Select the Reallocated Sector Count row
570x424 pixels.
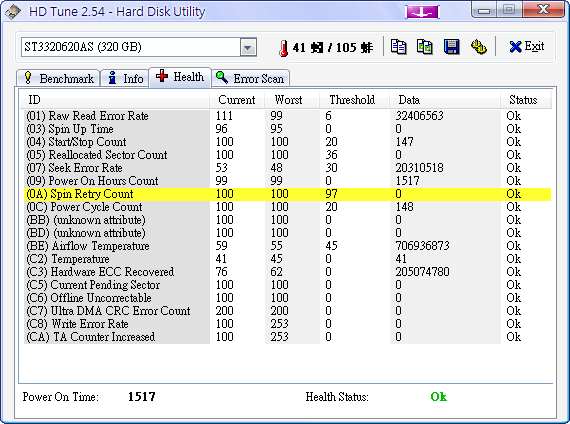pyautogui.click(x=288, y=155)
